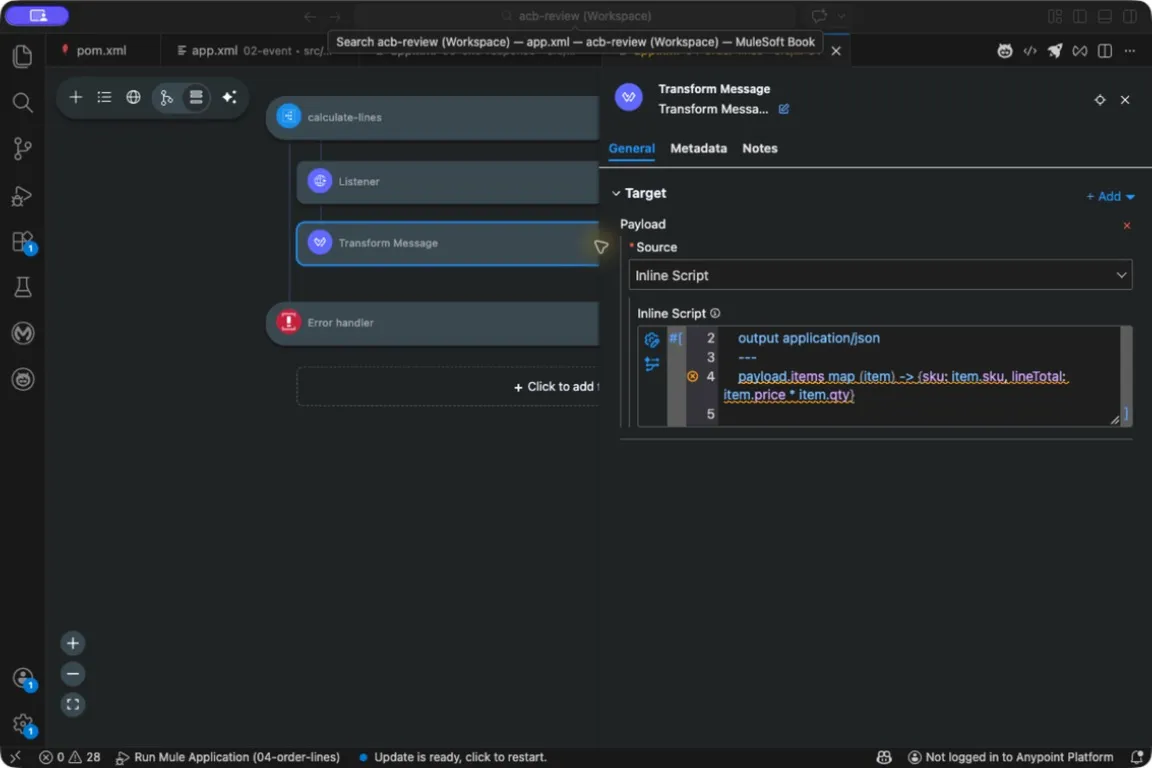
Task: Open the notifications bell in status bar
Action: click(x=1136, y=757)
